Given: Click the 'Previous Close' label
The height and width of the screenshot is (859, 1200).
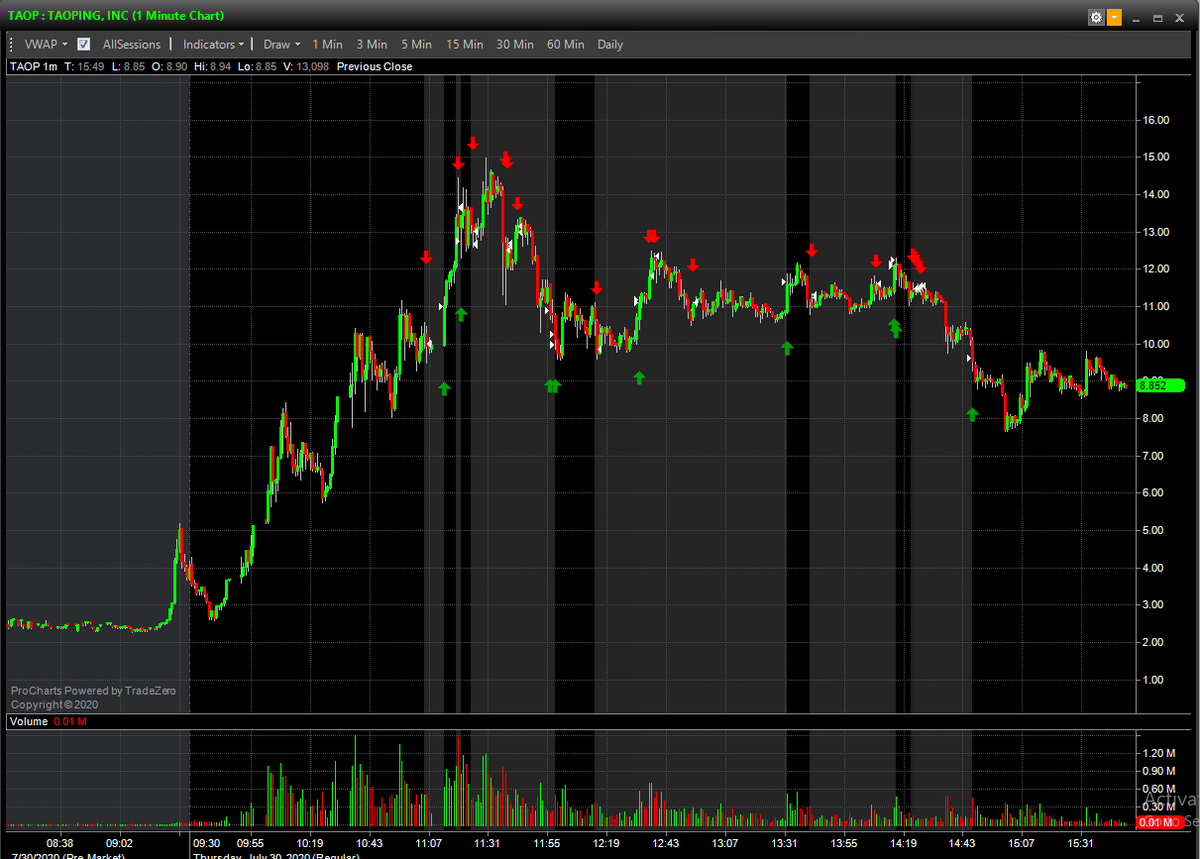Looking at the screenshot, I should (x=375, y=67).
